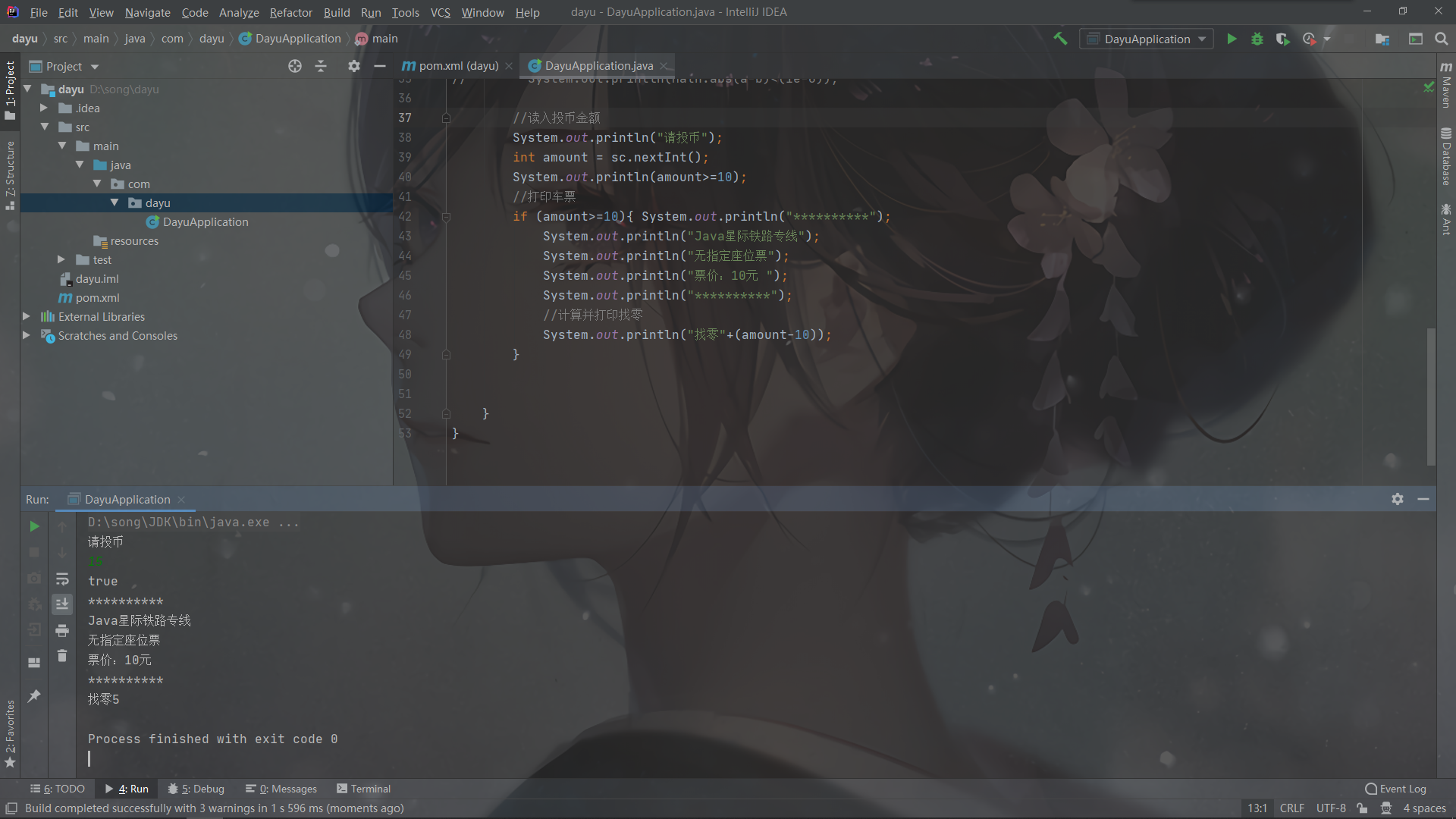This screenshot has width=1456, height=819.
Task: Select pom.xml in project tree
Action: click(97, 298)
